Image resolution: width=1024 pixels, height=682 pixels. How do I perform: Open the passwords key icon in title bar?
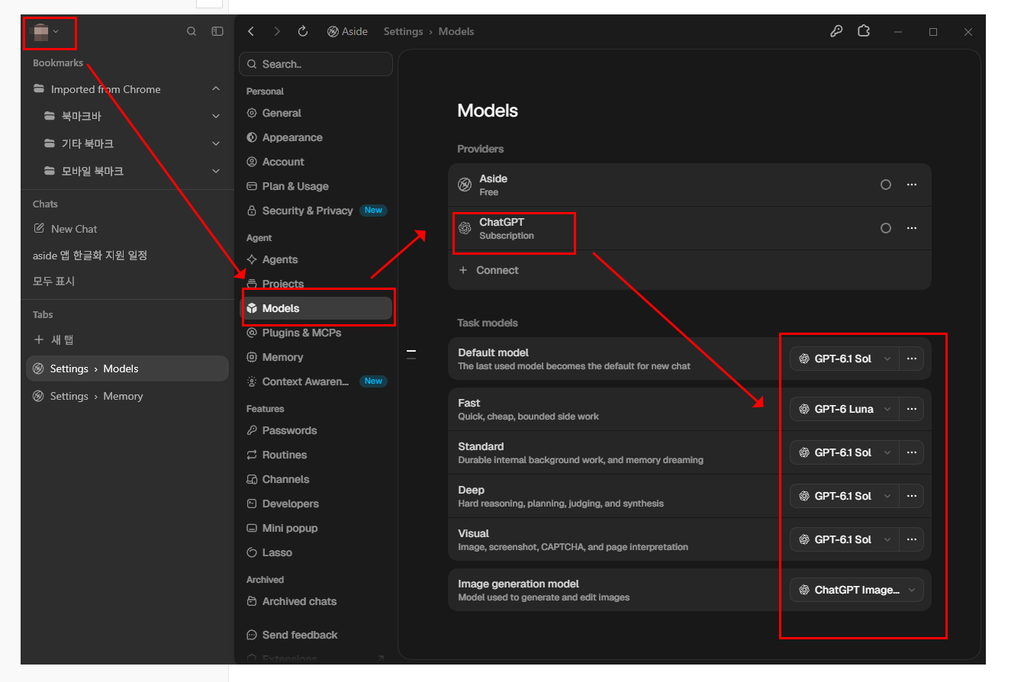(x=837, y=31)
